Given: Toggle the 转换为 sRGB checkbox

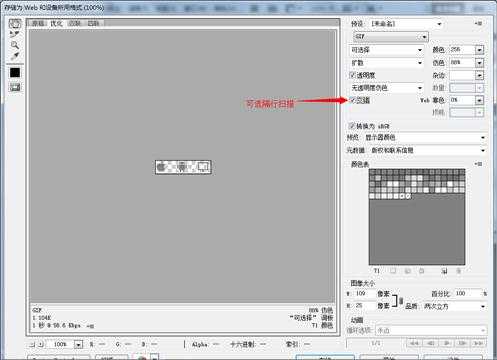Looking at the screenshot, I should point(351,126).
